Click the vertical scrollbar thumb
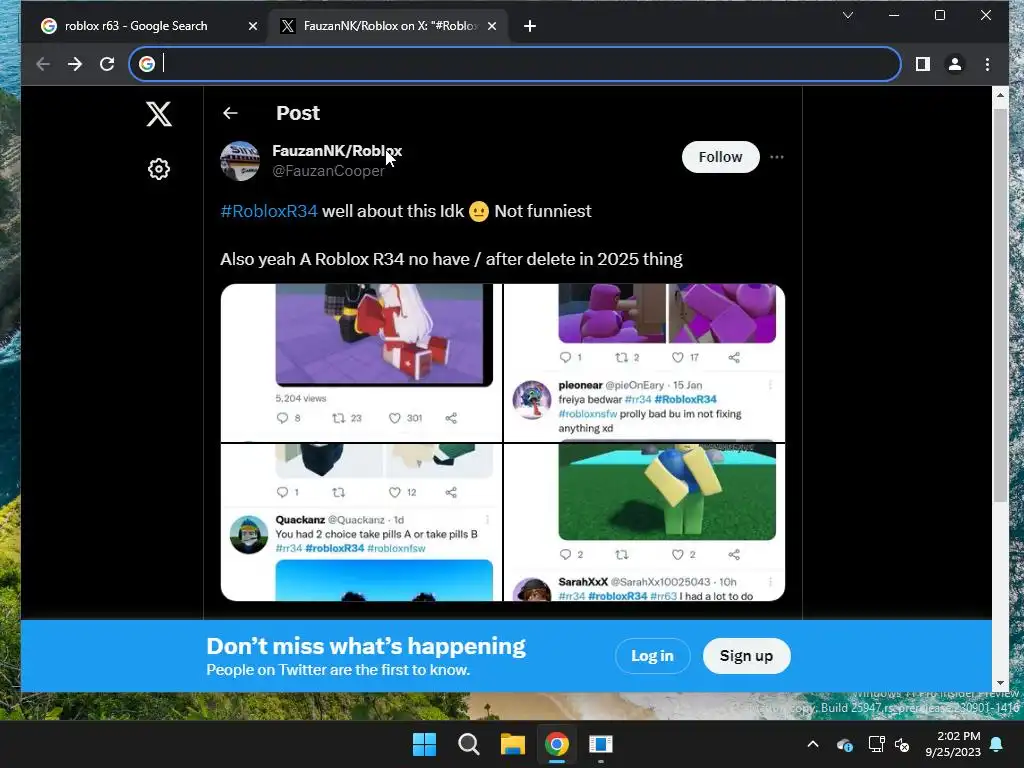 click(1000, 305)
